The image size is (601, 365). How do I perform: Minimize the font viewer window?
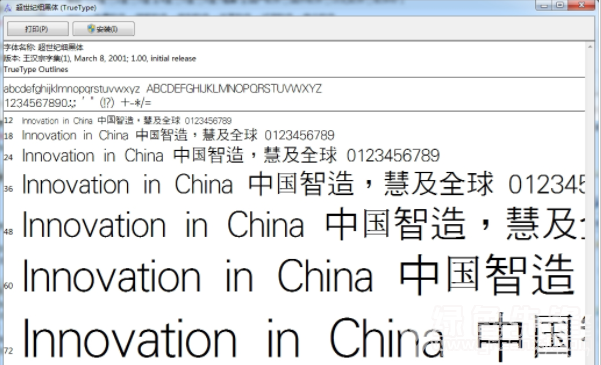coord(544,5)
